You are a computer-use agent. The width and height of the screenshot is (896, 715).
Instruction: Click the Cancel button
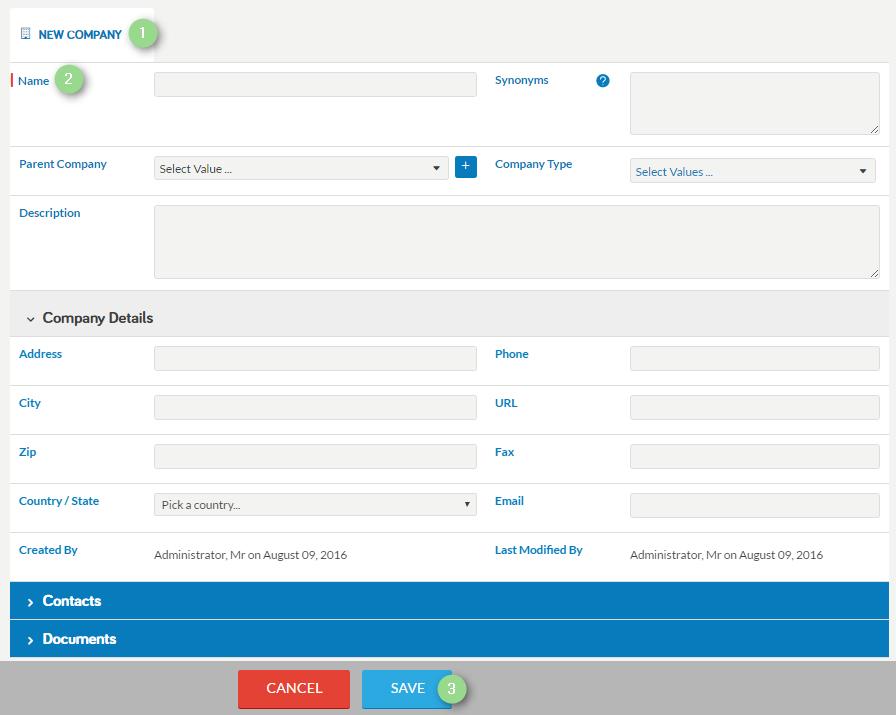[x=294, y=689]
